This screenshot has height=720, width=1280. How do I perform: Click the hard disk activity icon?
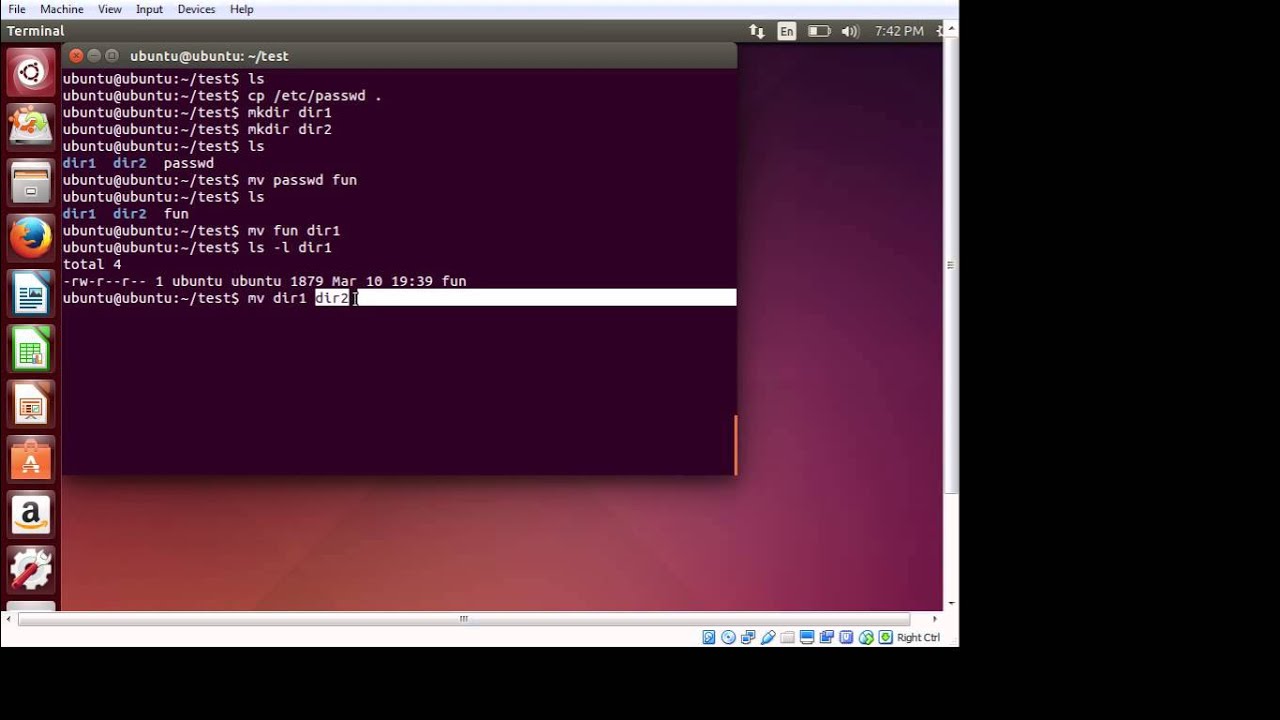pyautogui.click(x=709, y=637)
